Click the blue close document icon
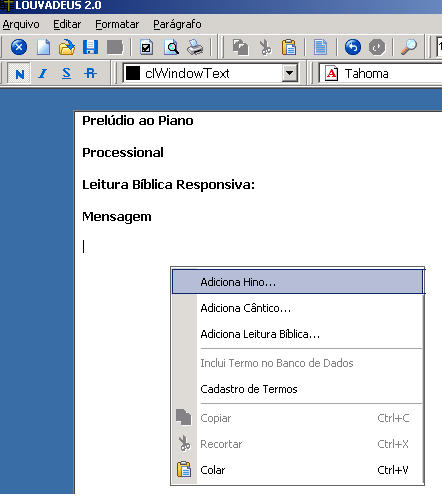The width and height of the screenshot is (442, 498). click(19, 47)
